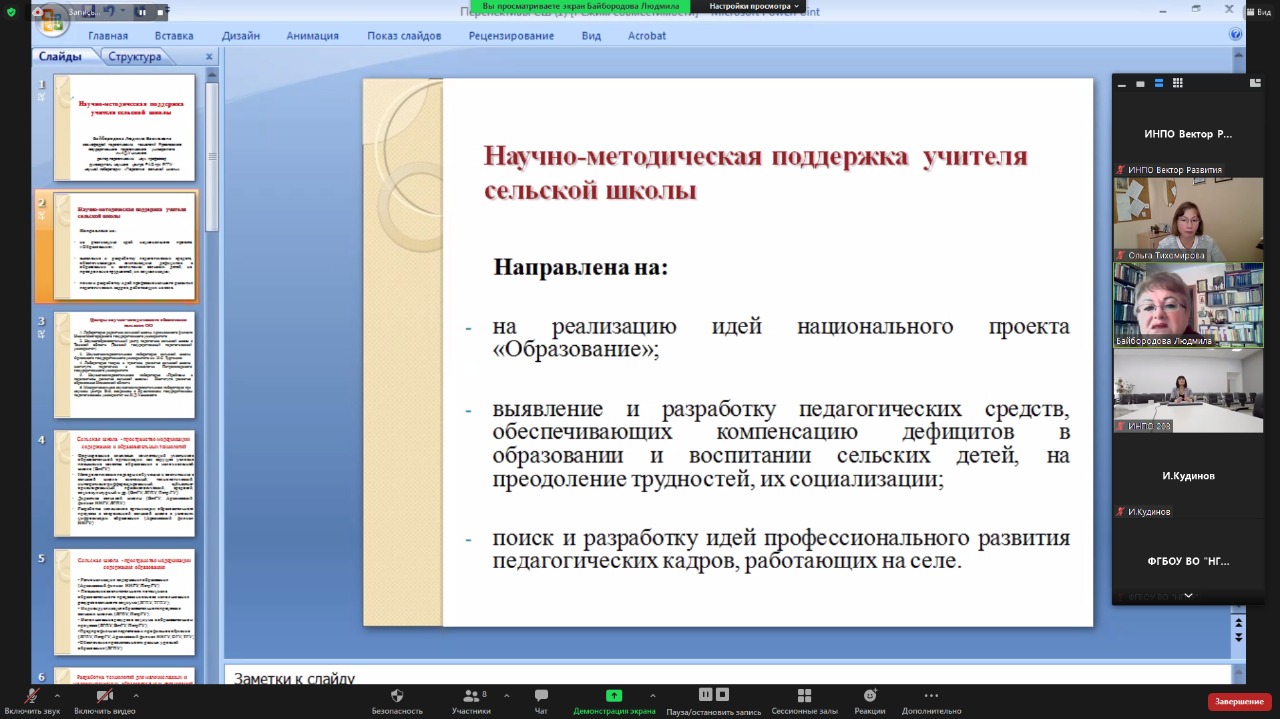Open the More (Дополнительно) three-dots menu
Viewport: 1280px width, 719px height.
pos(931,696)
